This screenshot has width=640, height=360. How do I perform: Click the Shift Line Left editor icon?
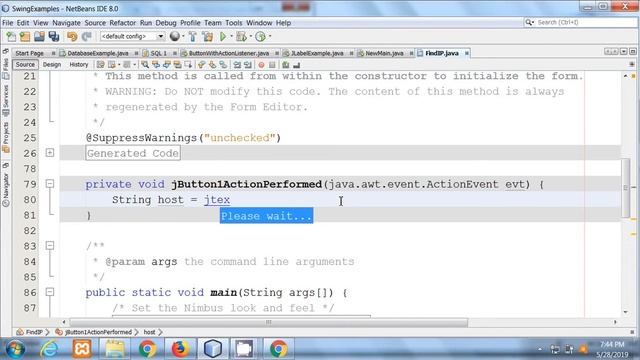[237, 65]
